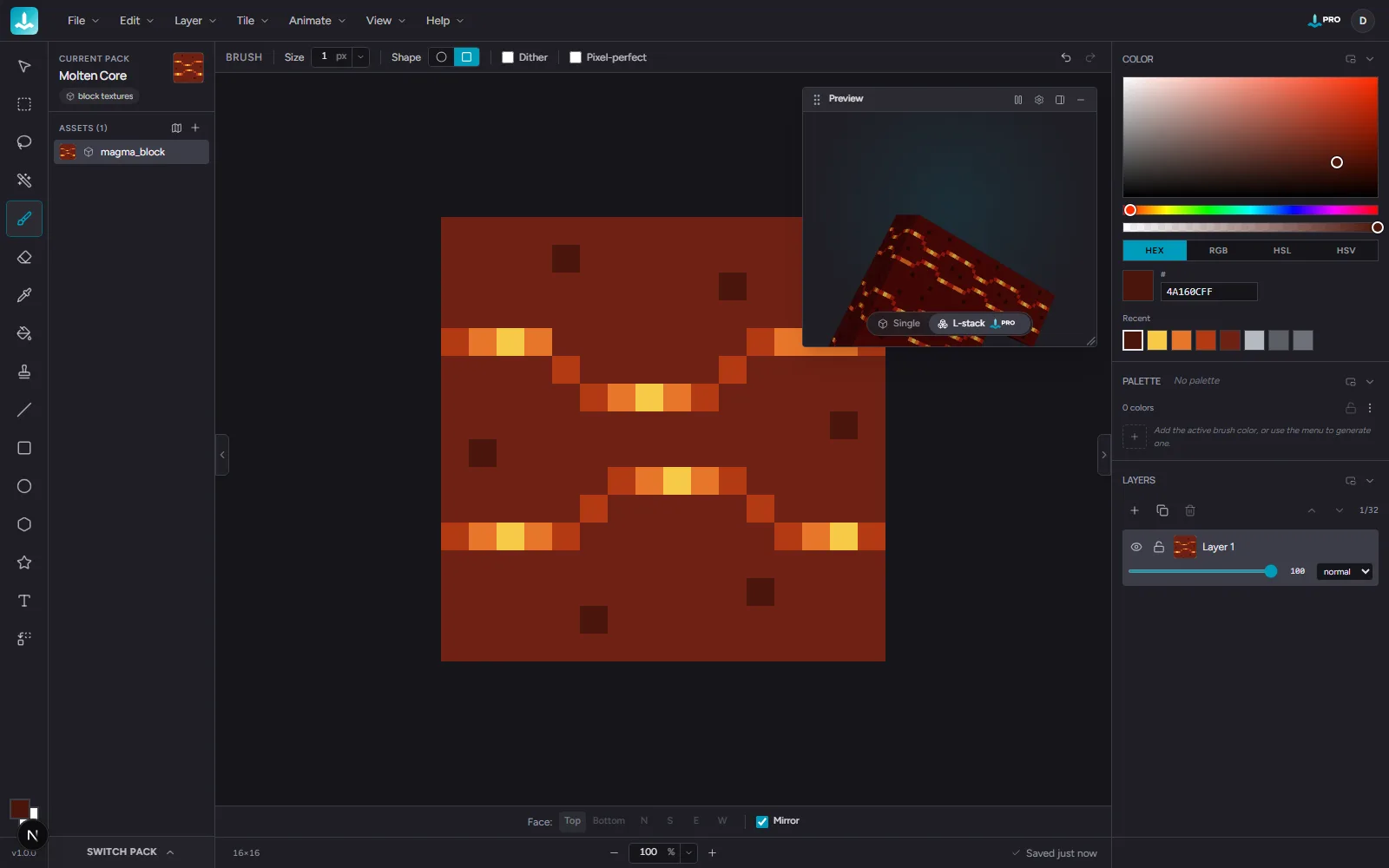Adjust Layer 1 opacity slider
1389x868 pixels.
point(1202,571)
